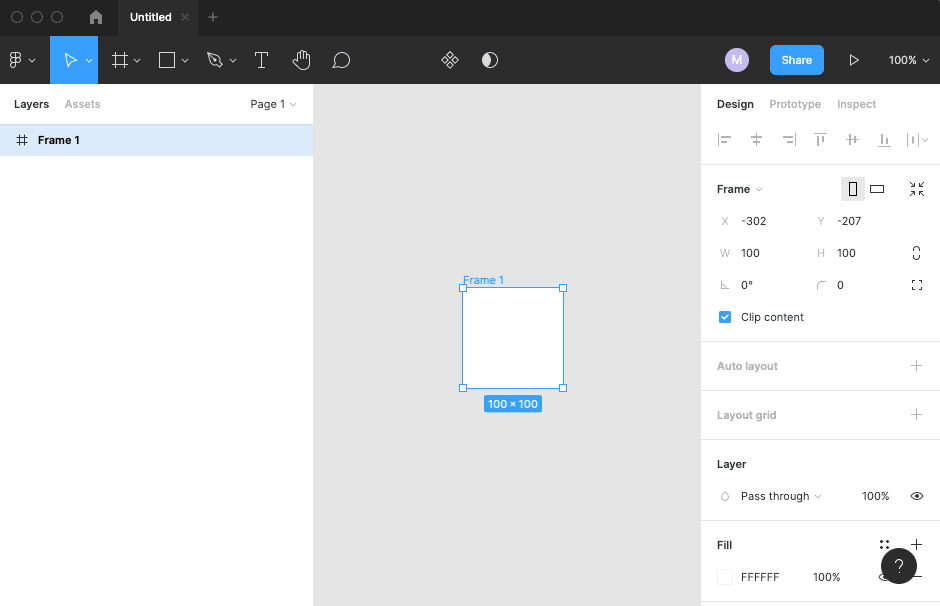Align bottom icon in Design panel
The image size is (940, 606).
[884, 140]
